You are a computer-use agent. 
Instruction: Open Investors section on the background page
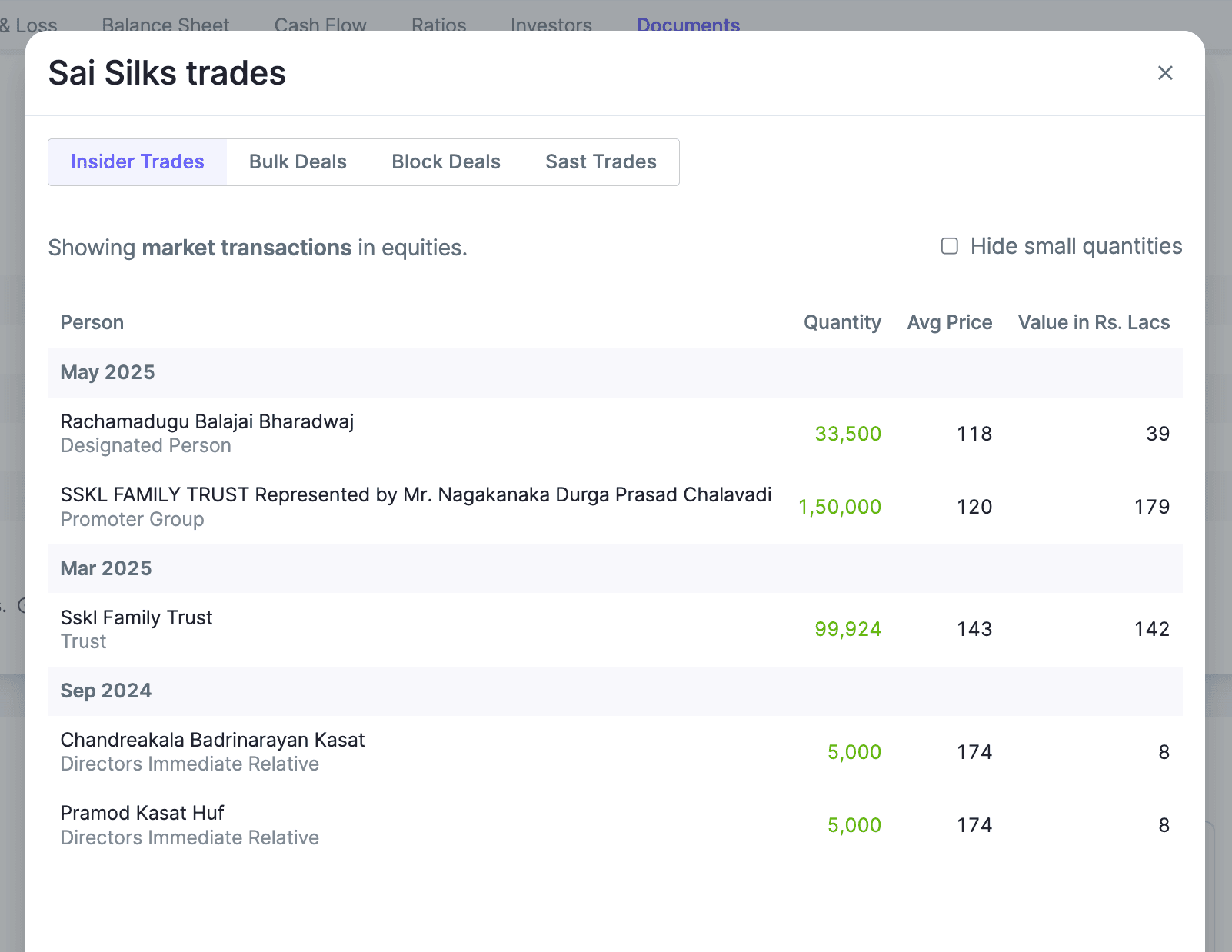click(551, 25)
